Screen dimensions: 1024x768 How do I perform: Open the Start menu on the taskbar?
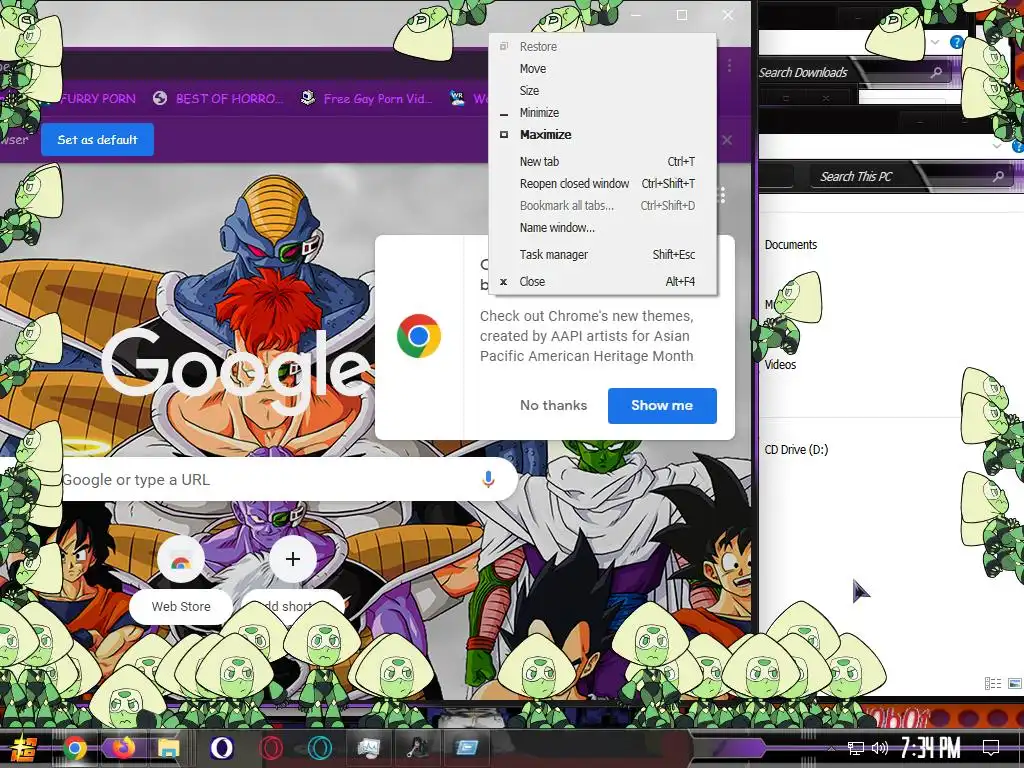(24, 748)
